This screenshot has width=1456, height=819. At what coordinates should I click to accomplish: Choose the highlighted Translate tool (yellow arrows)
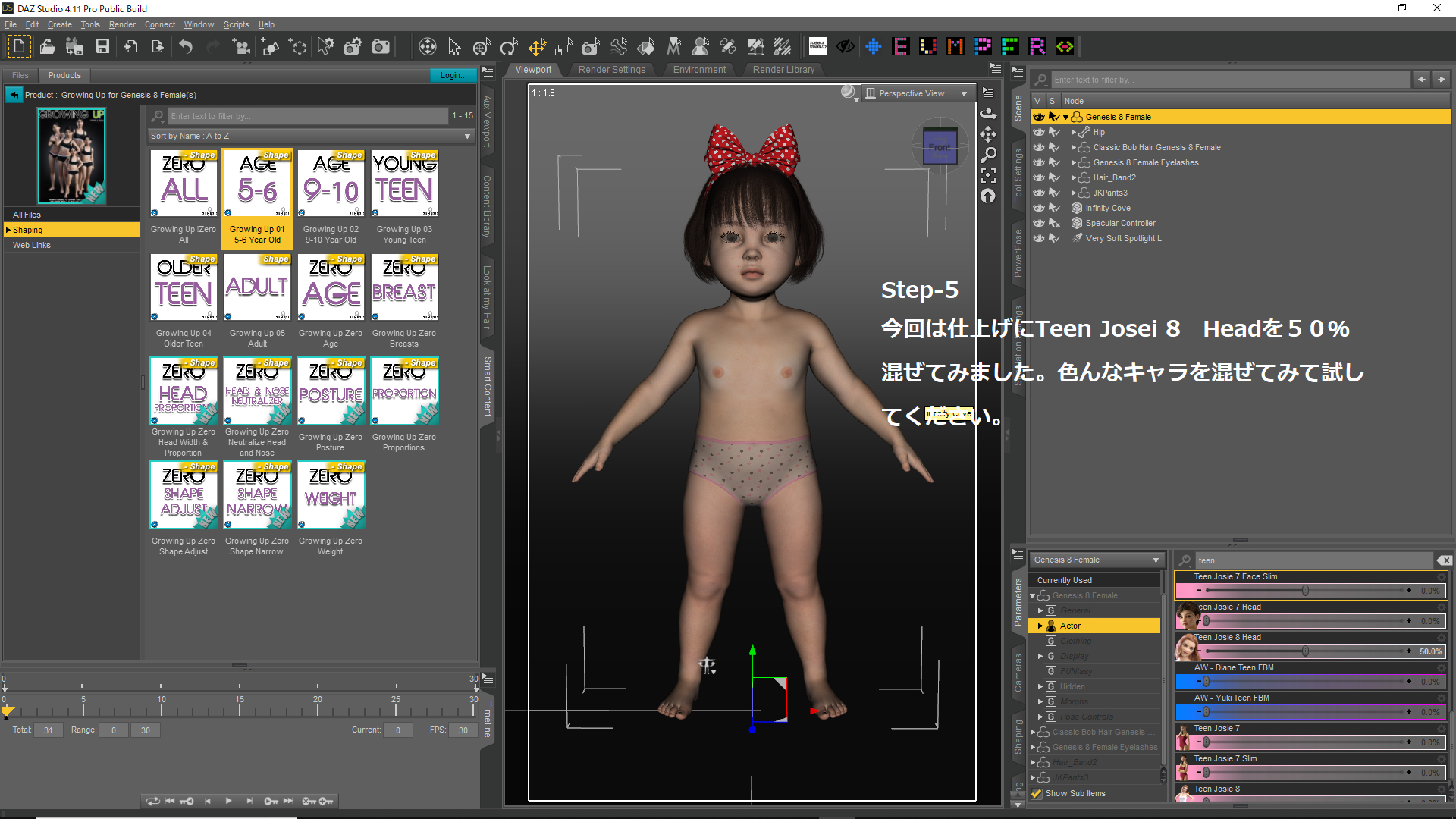(x=537, y=47)
